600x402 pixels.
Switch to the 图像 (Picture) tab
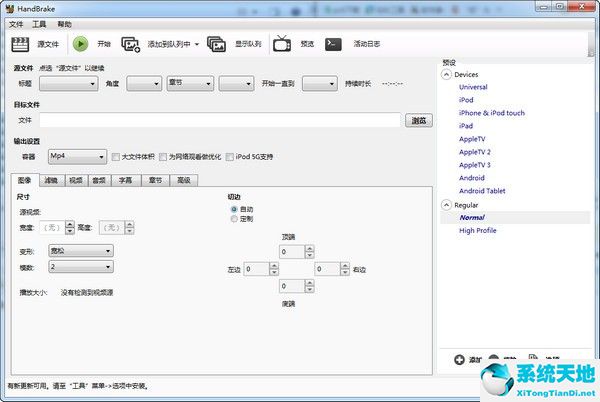[x=25, y=180]
